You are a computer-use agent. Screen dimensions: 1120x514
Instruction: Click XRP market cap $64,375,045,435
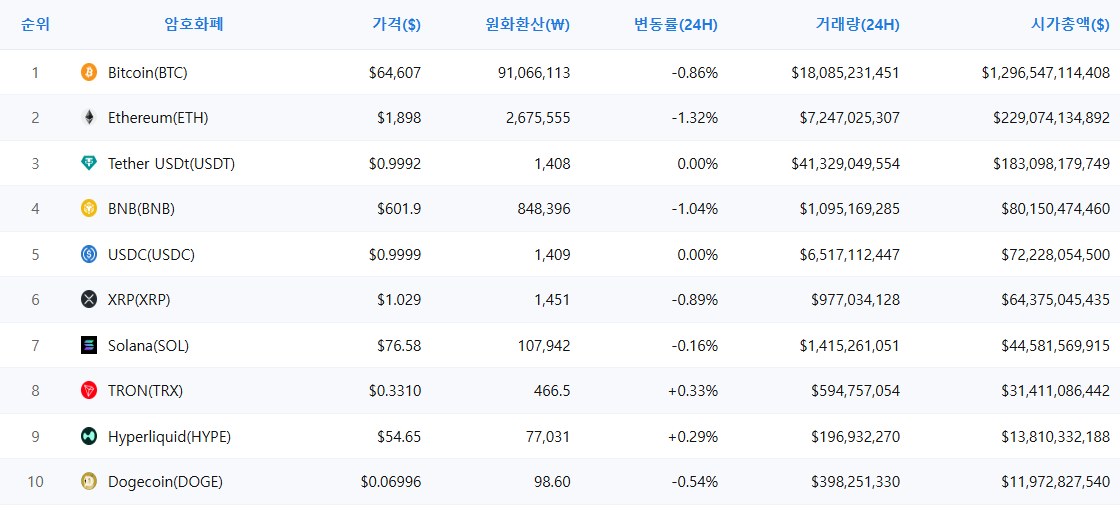pos(1056,300)
